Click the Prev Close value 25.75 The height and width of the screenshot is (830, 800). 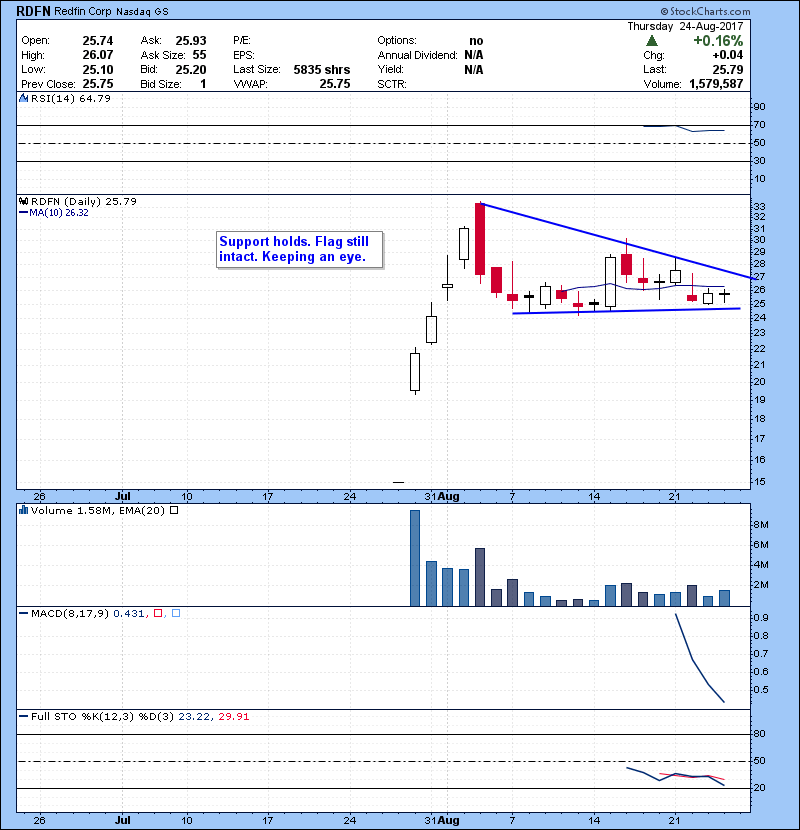(98, 84)
